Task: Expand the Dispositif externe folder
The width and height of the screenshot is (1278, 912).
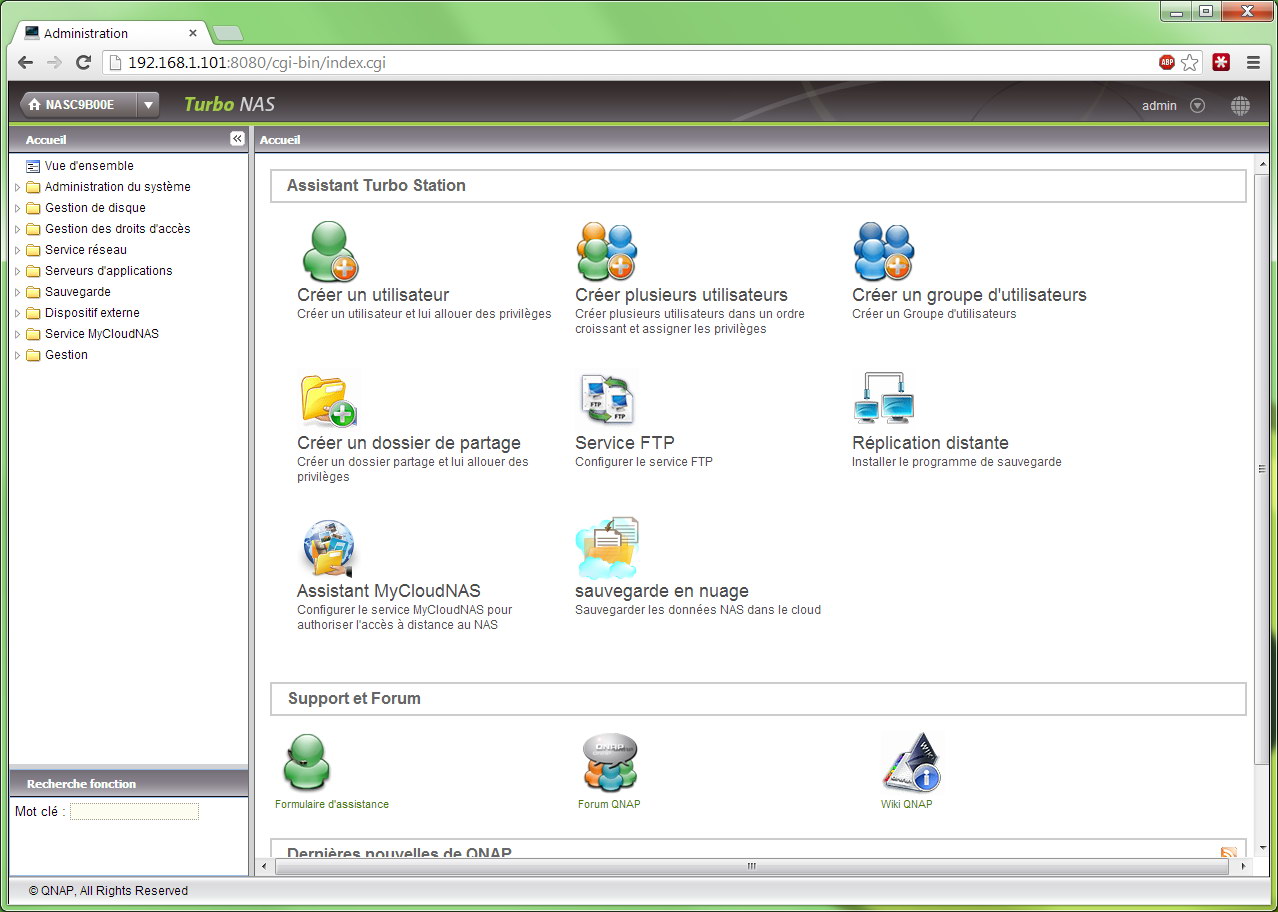Action: click(17, 313)
